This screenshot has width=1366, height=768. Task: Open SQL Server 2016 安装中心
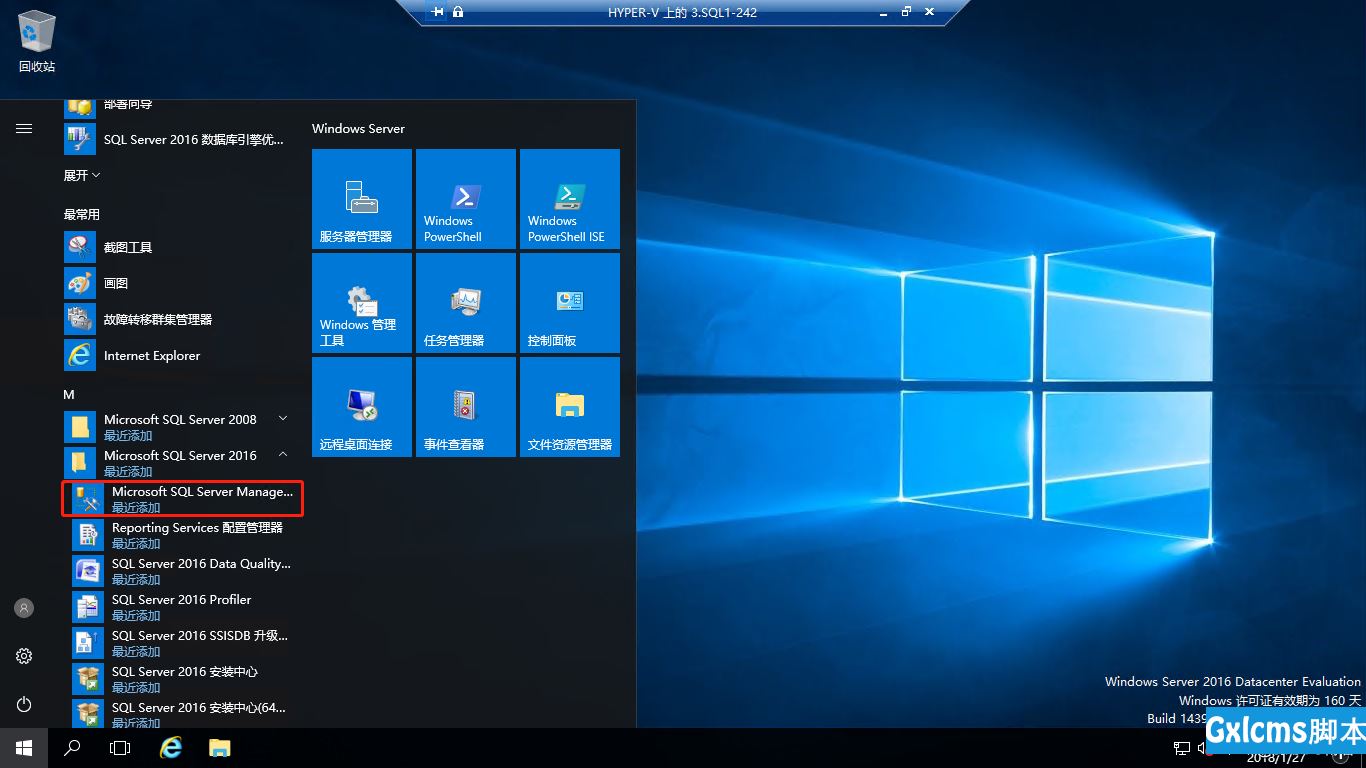pyautogui.click(x=184, y=679)
